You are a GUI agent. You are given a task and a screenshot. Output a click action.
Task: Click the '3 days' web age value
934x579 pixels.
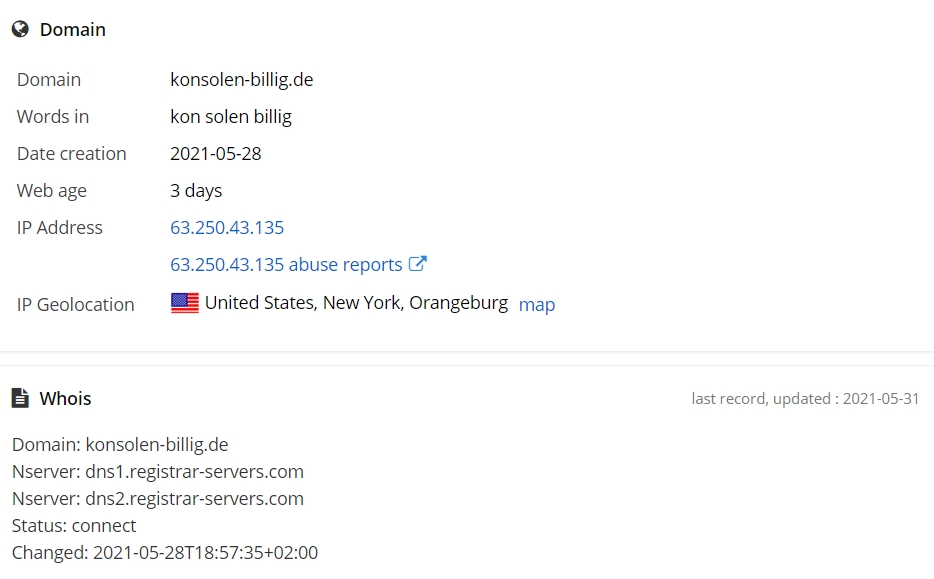(x=196, y=191)
